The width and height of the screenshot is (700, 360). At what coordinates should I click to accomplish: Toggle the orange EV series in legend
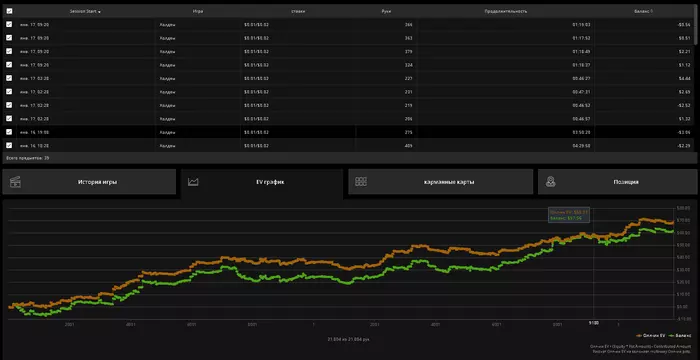click(x=651, y=335)
